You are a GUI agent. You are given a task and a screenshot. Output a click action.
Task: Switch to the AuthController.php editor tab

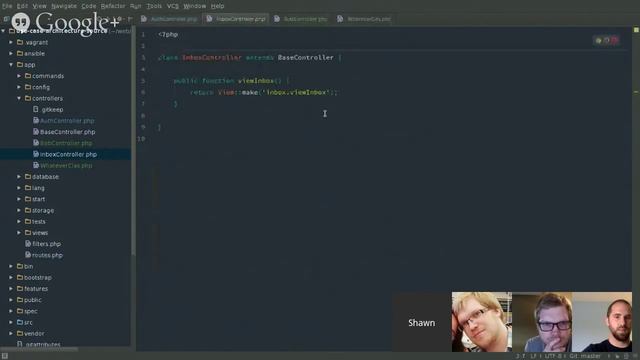click(169, 19)
